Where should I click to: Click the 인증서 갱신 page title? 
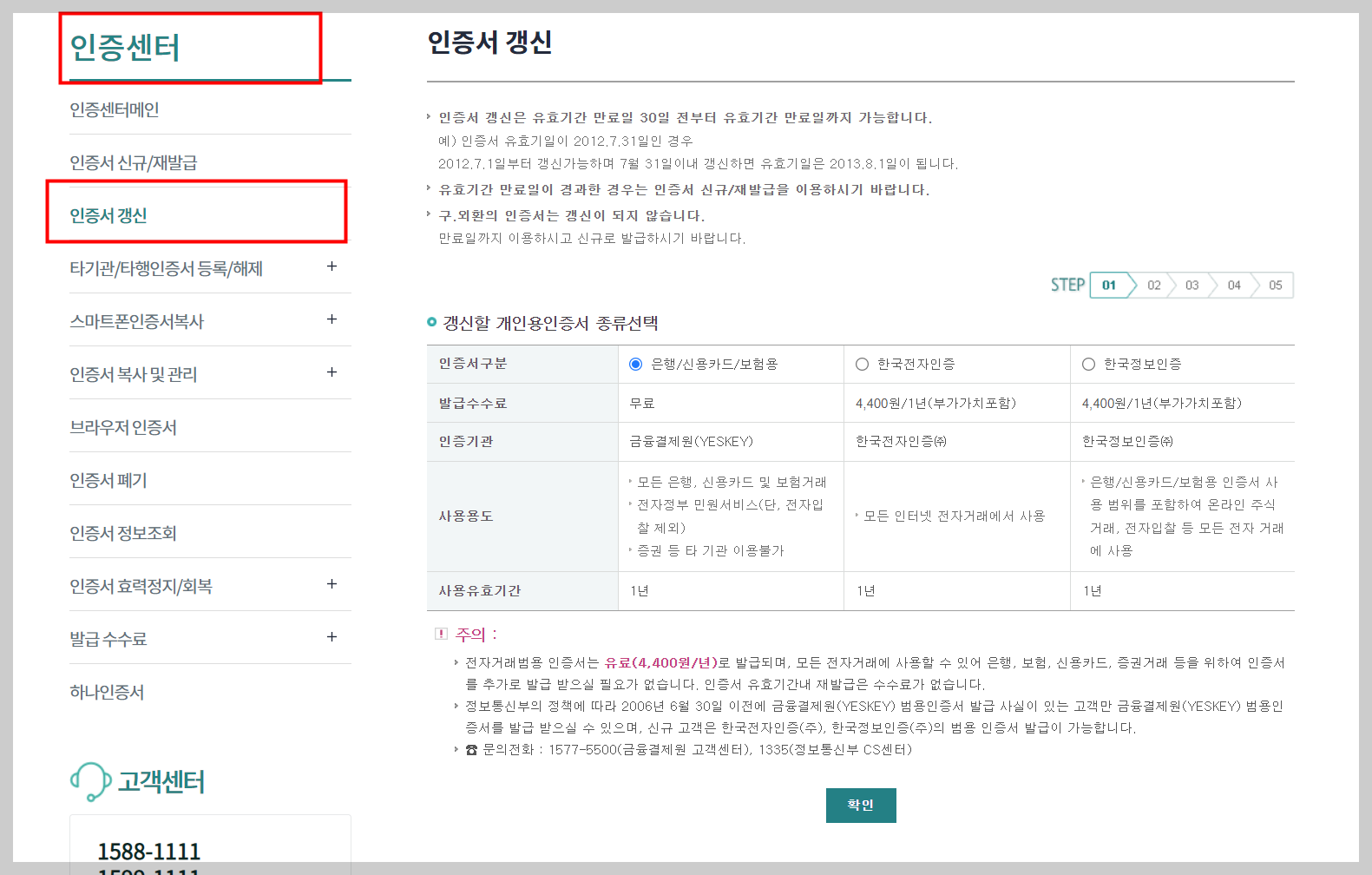coord(489,42)
